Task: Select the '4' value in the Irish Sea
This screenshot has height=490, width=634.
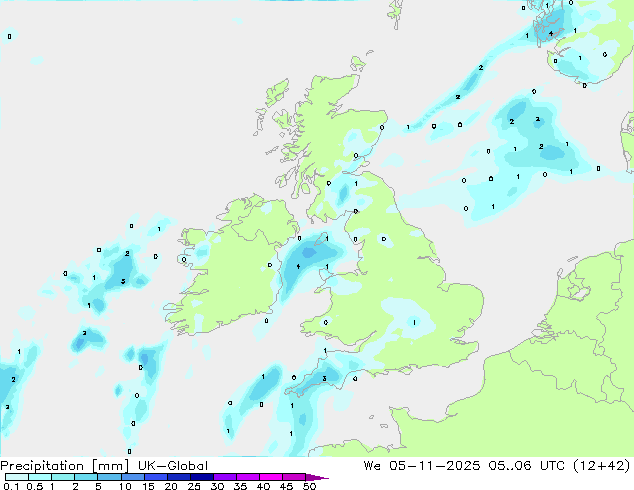Action: [x=298, y=266]
